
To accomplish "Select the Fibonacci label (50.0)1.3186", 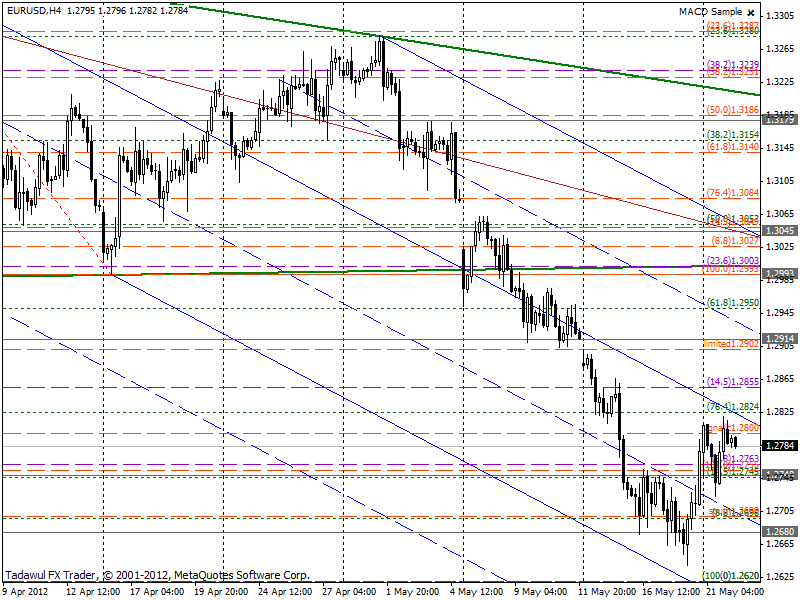I will tap(733, 110).
